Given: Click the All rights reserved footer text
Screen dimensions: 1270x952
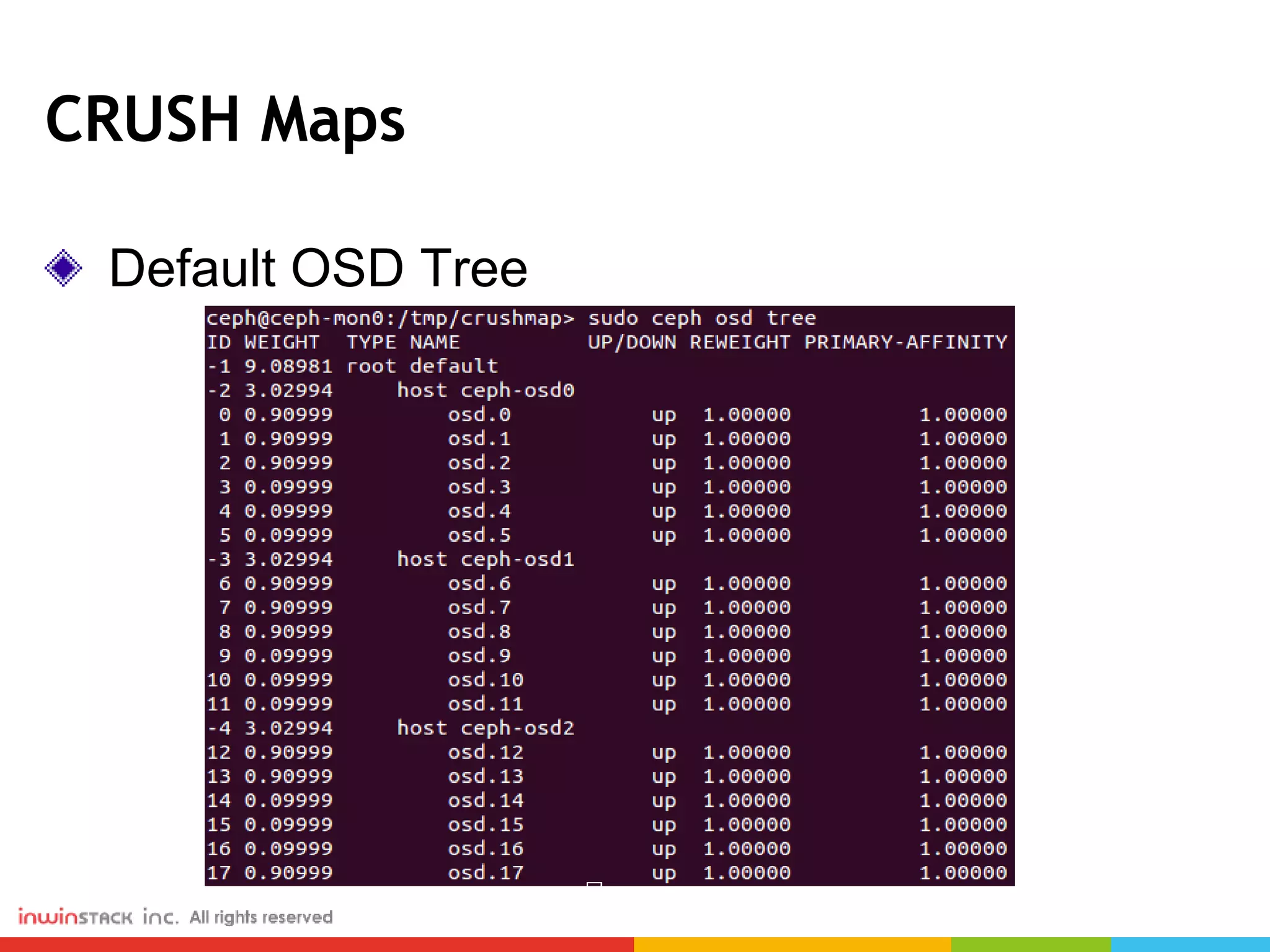Looking at the screenshot, I should 261,917.
